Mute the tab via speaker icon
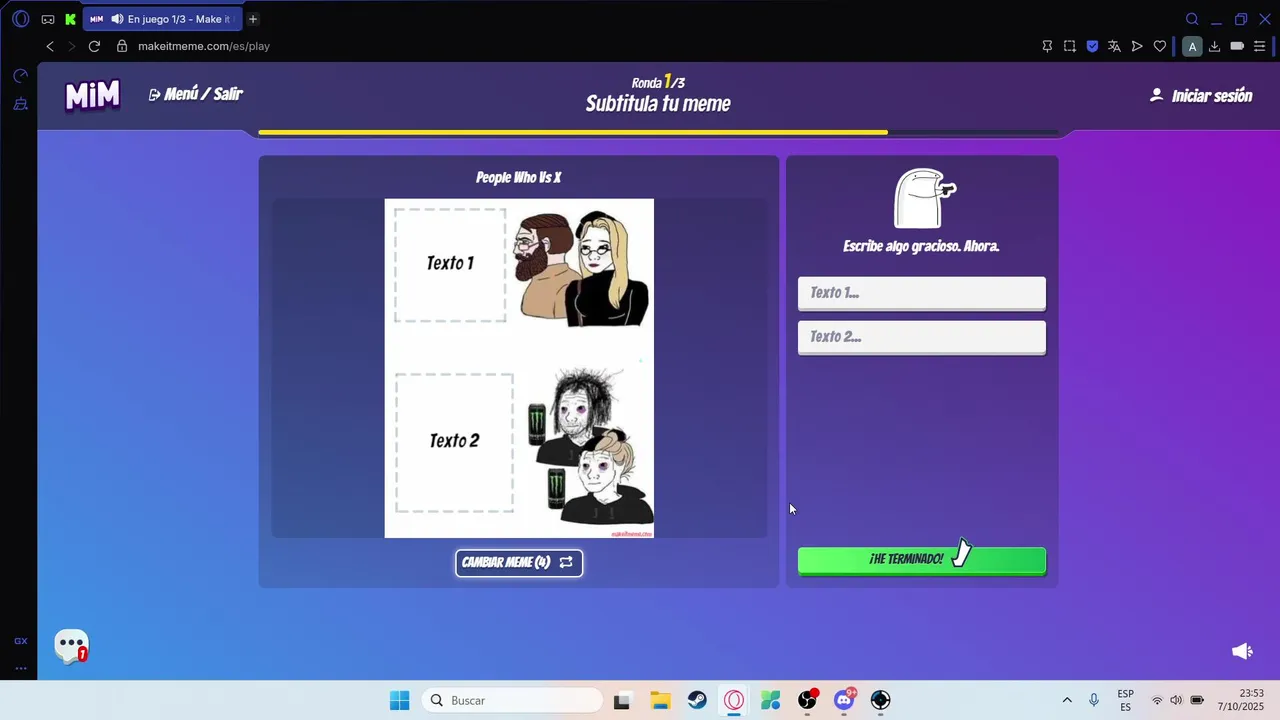 117,19
